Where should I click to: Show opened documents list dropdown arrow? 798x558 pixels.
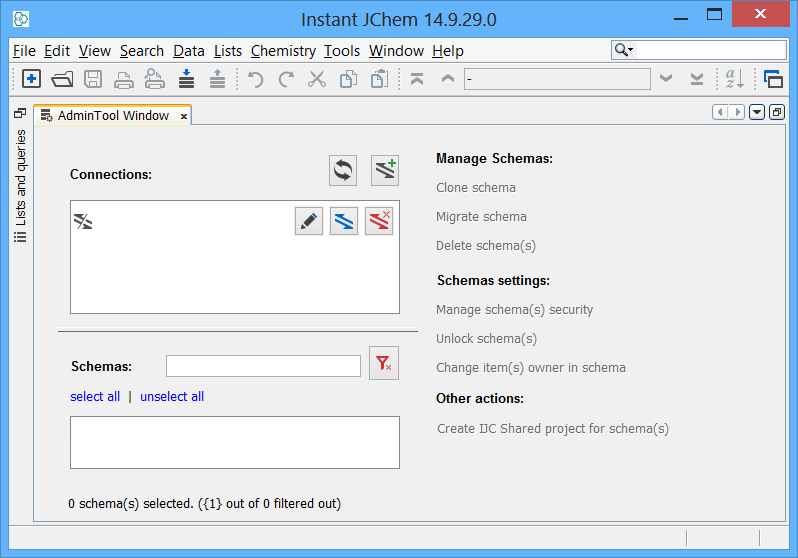[x=757, y=112]
